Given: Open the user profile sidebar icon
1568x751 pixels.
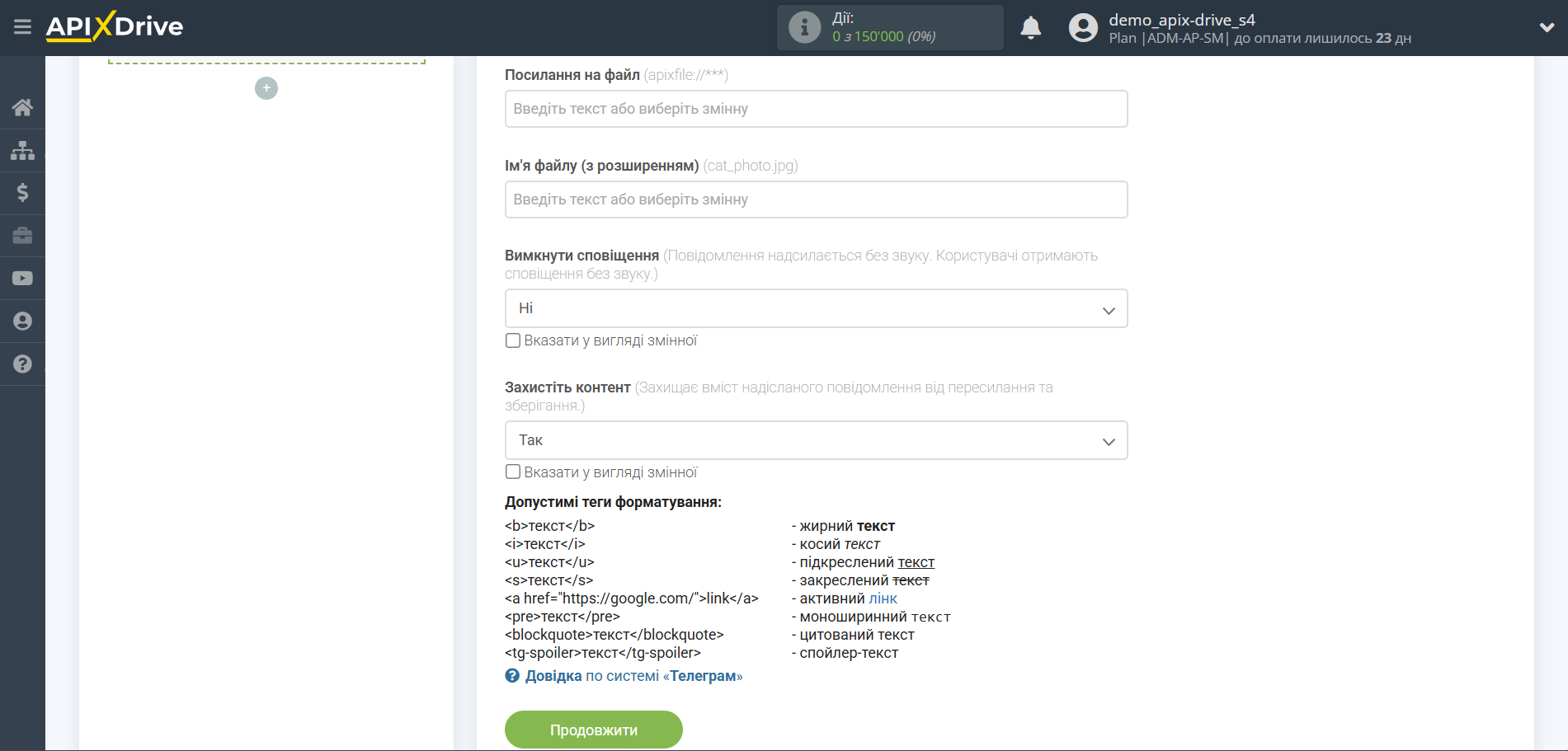Looking at the screenshot, I should tap(22, 322).
